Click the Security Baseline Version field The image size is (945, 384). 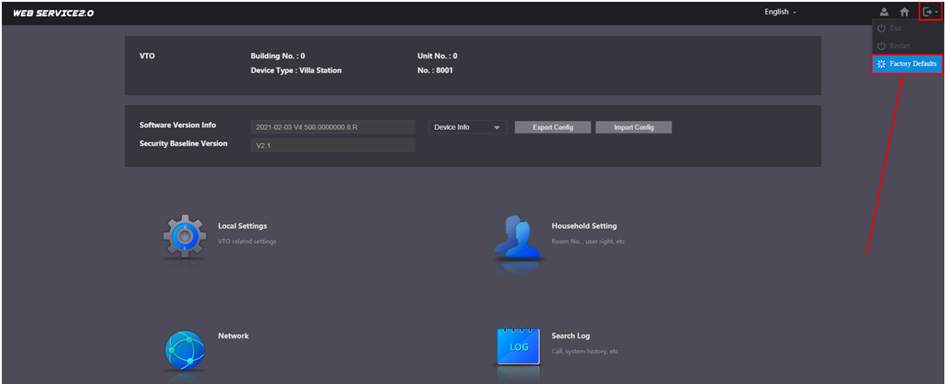(x=333, y=145)
